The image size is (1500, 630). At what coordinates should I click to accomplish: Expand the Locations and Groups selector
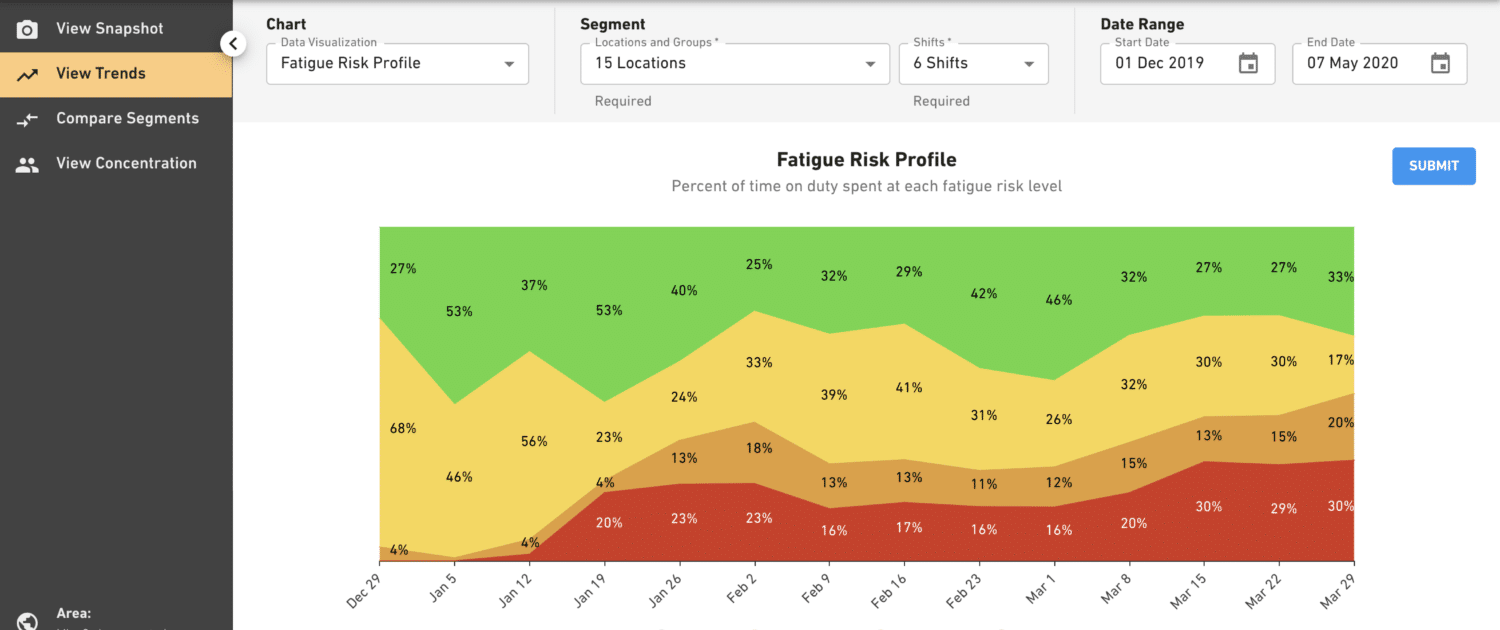tap(868, 63)
